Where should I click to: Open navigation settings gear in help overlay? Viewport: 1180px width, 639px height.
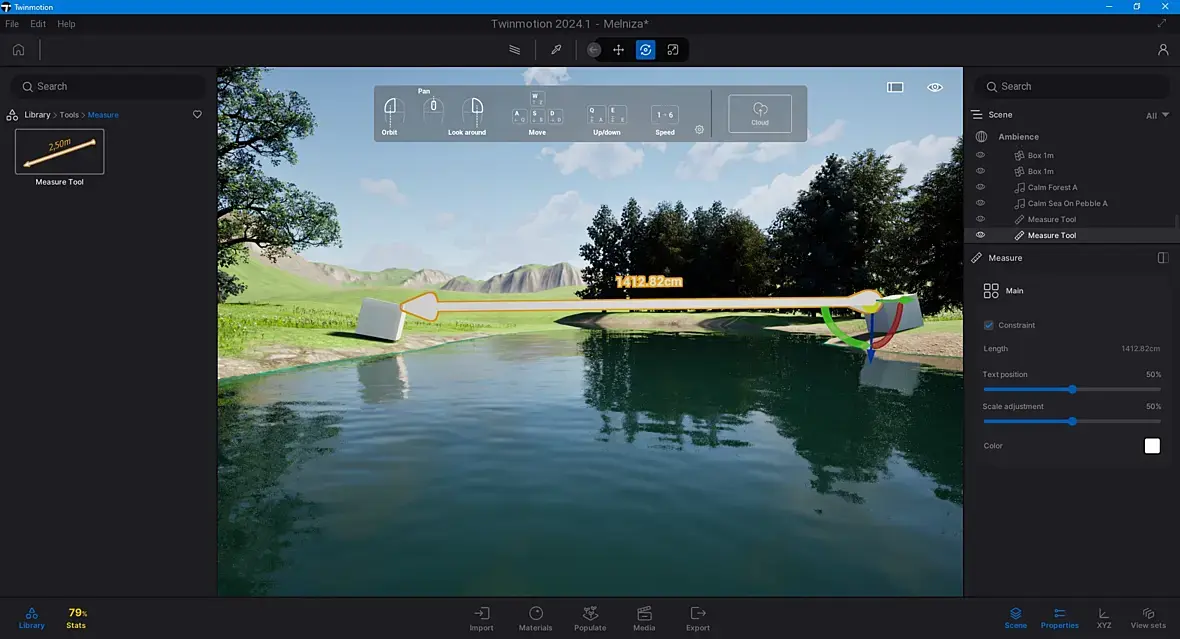click(x=699, y=129)
